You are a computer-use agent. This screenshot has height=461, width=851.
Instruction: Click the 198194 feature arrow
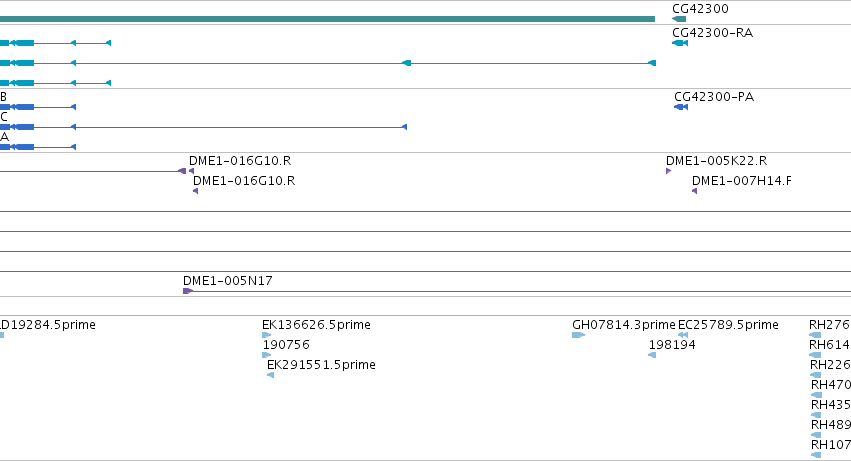(x=652, y=355)
